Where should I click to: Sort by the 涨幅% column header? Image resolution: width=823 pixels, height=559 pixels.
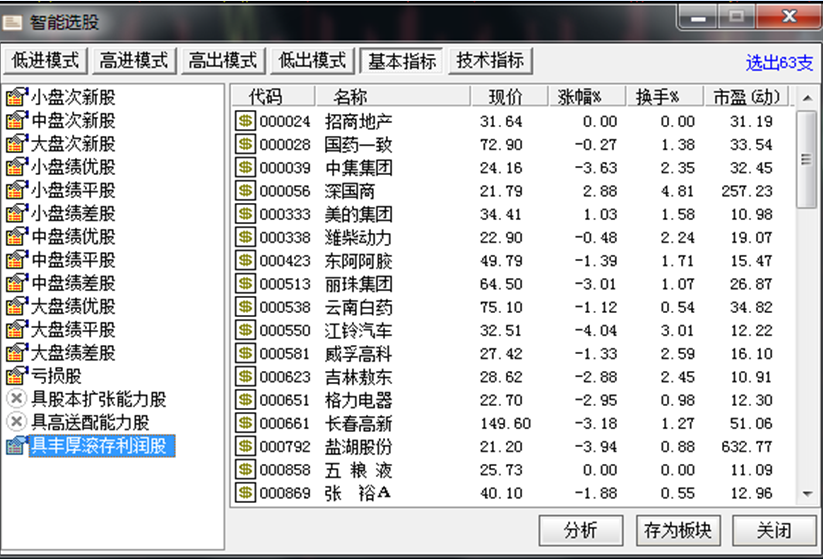[586, 97]
